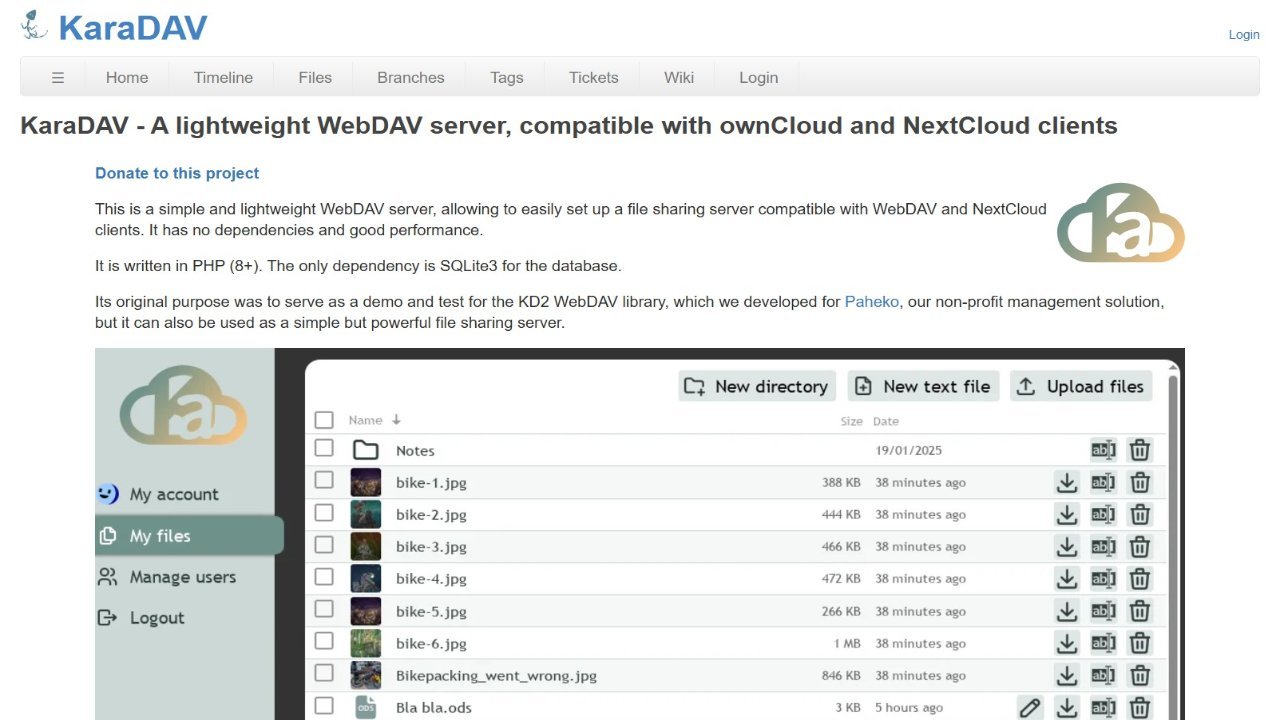This screenshot has width=1280, height=720.
Task: Select the bike-1.jpg checkbox
Action: 324,480
